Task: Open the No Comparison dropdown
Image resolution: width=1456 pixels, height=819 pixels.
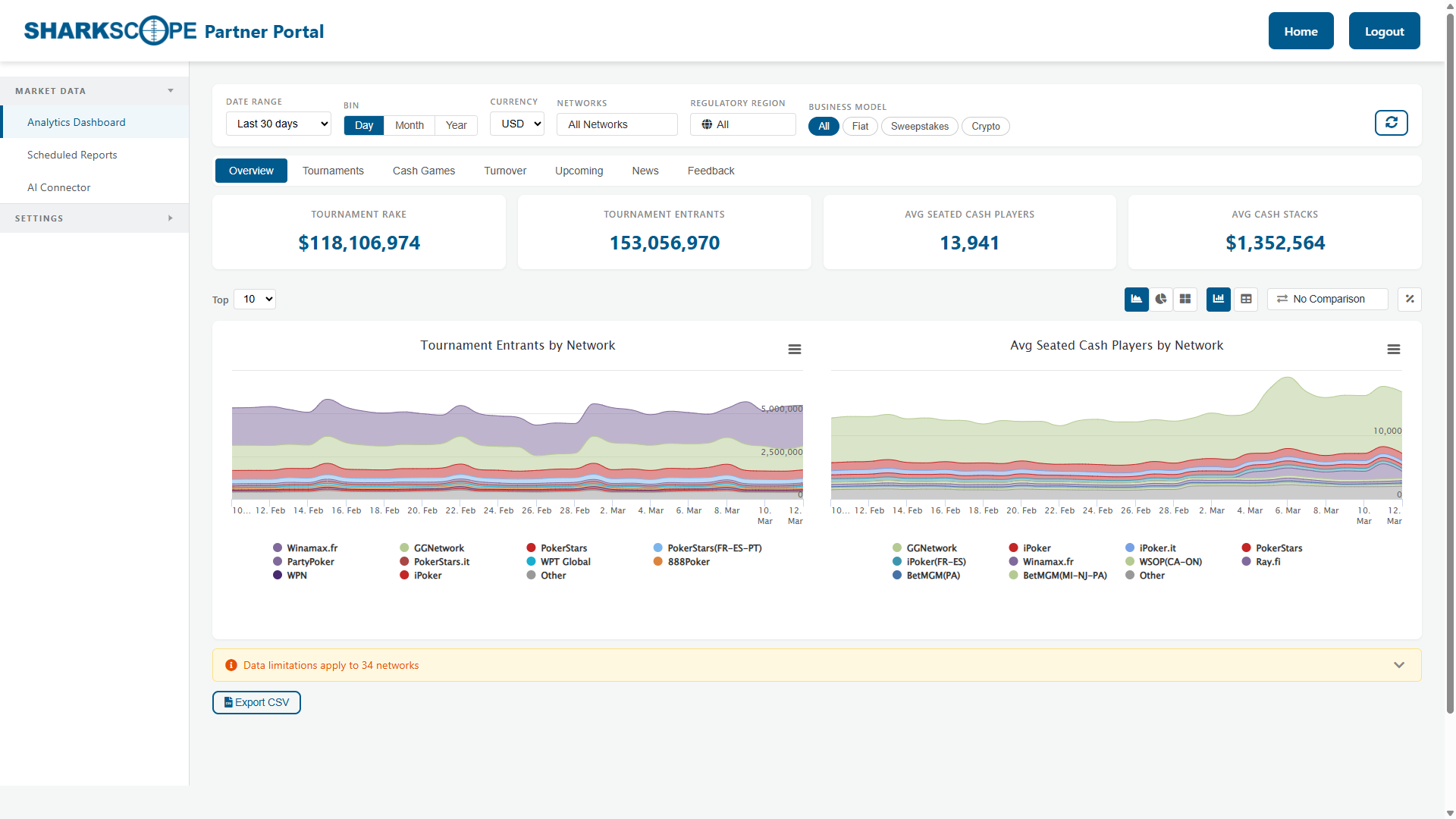Action: [x=1327, y=299]
